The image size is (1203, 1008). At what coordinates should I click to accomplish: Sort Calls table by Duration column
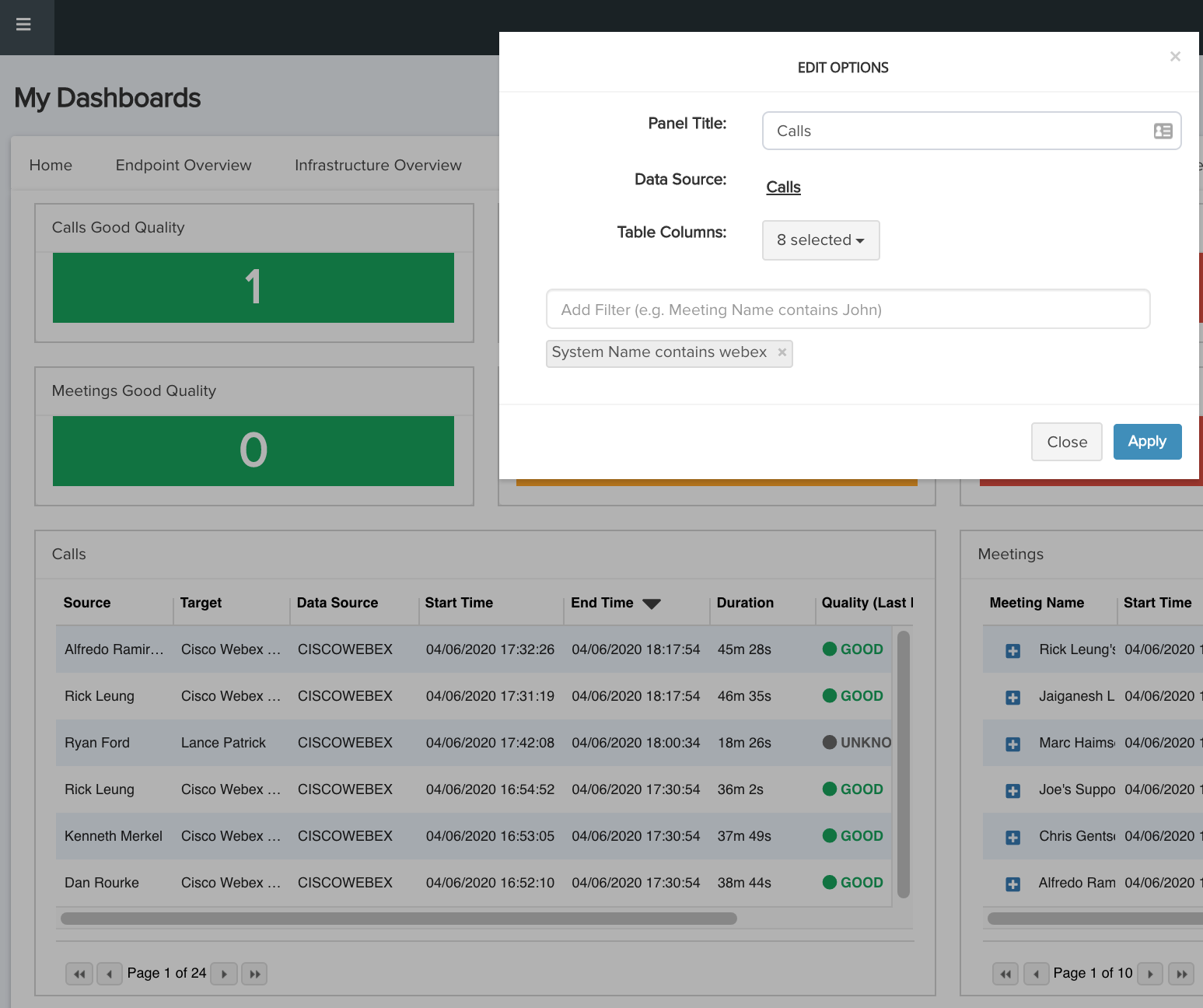click(x=745, y=603)
